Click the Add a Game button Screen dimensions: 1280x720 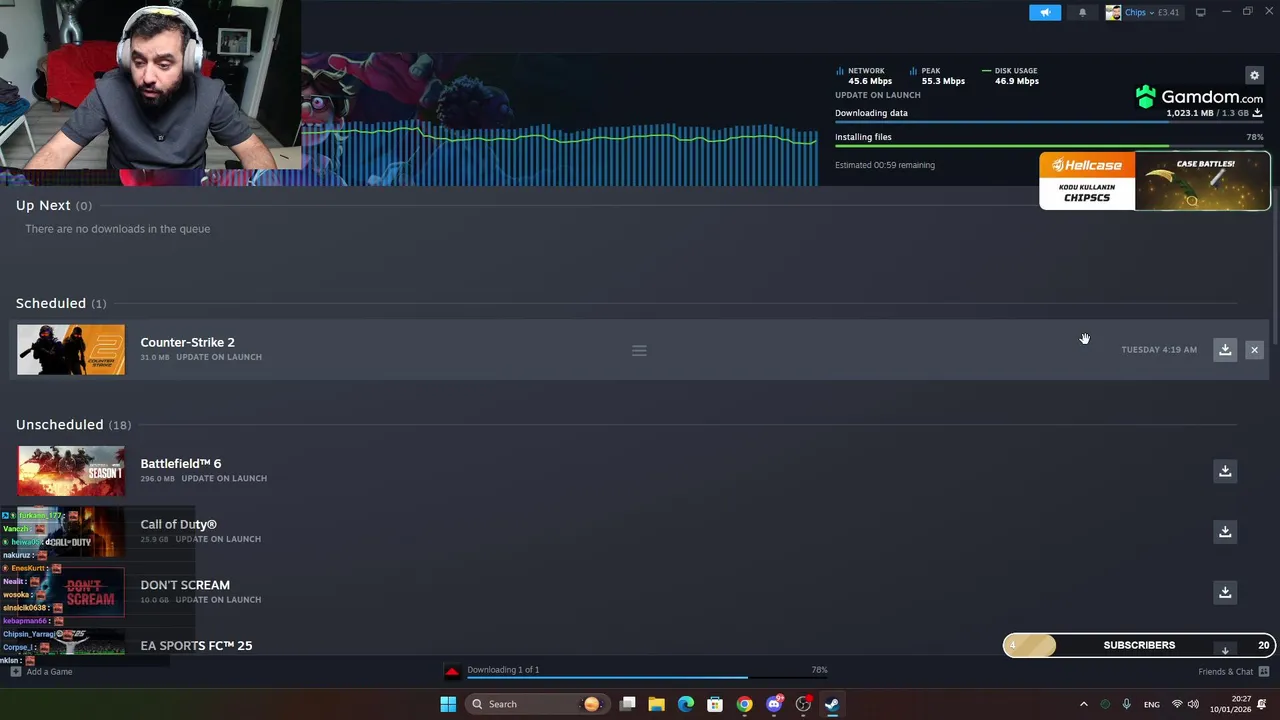[x=41, y=672]
